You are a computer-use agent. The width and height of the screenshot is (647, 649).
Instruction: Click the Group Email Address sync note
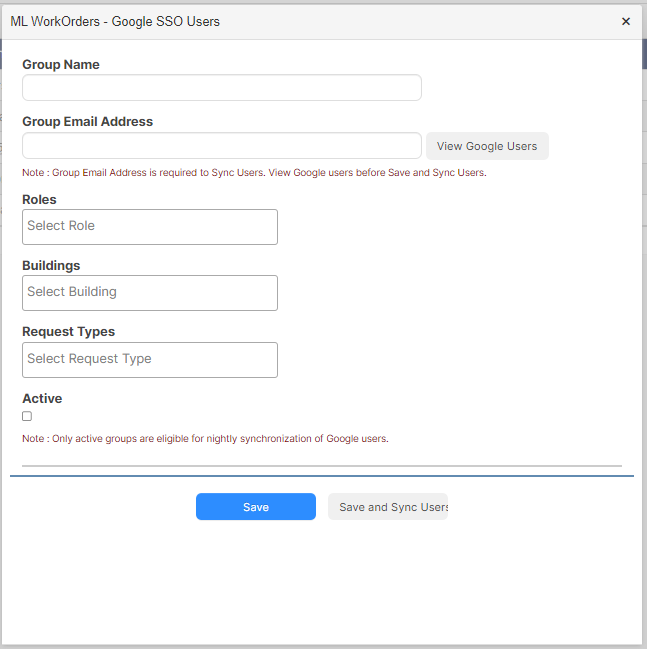coord(254,173)
